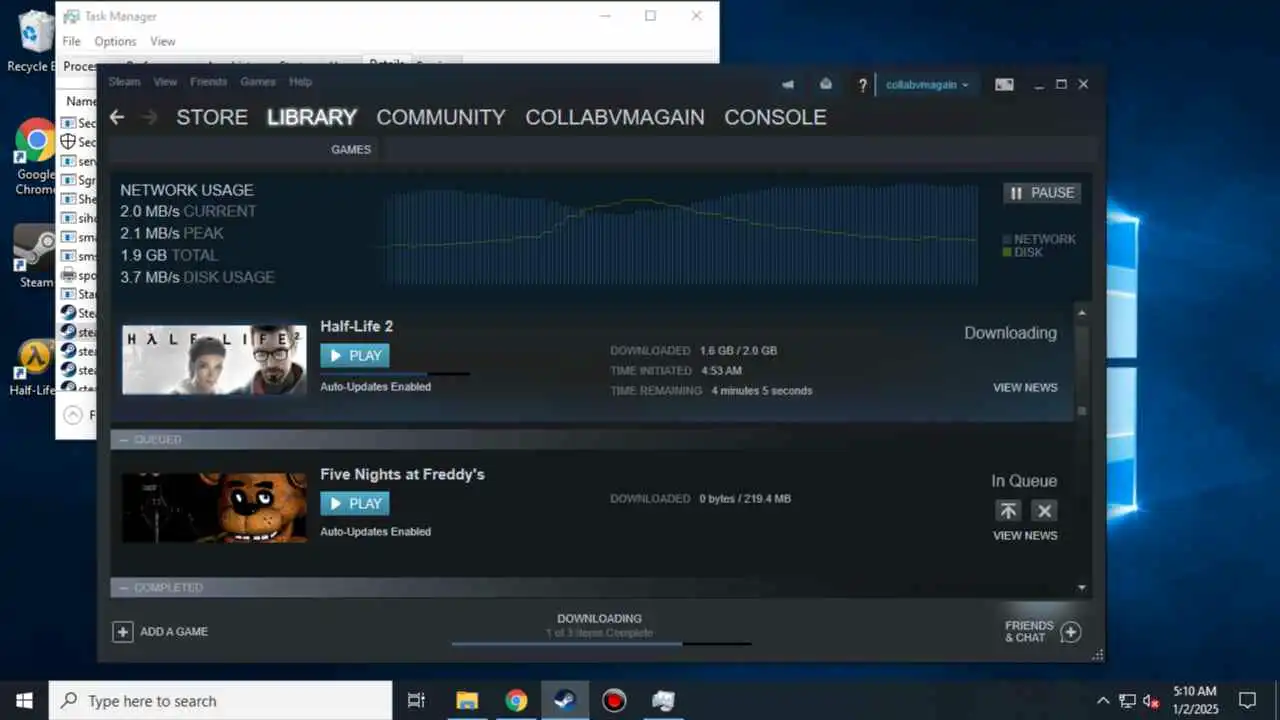Viewport: 1280px width, 720px height.
Task: Click the bottom download progress bar
Action: [x=601, y=644]
